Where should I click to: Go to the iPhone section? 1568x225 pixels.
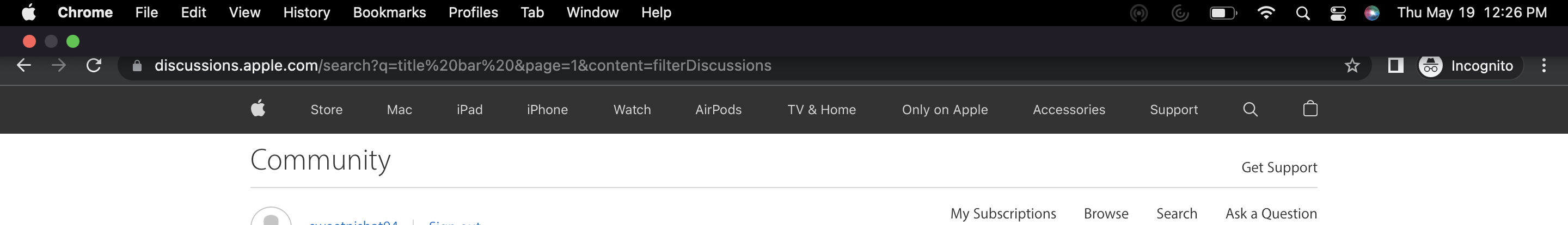547,109
